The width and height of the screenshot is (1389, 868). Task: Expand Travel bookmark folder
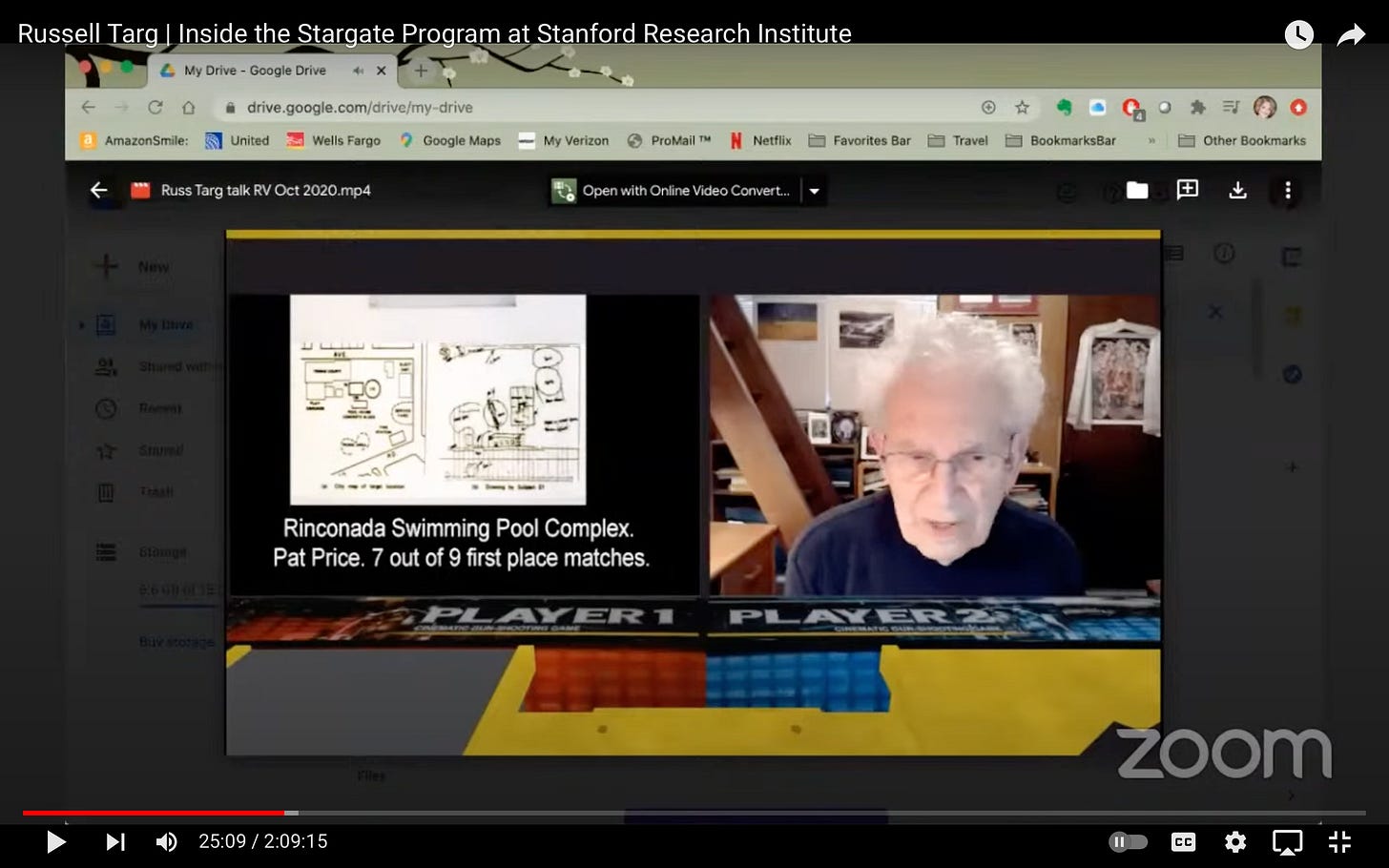click(958, 140)
